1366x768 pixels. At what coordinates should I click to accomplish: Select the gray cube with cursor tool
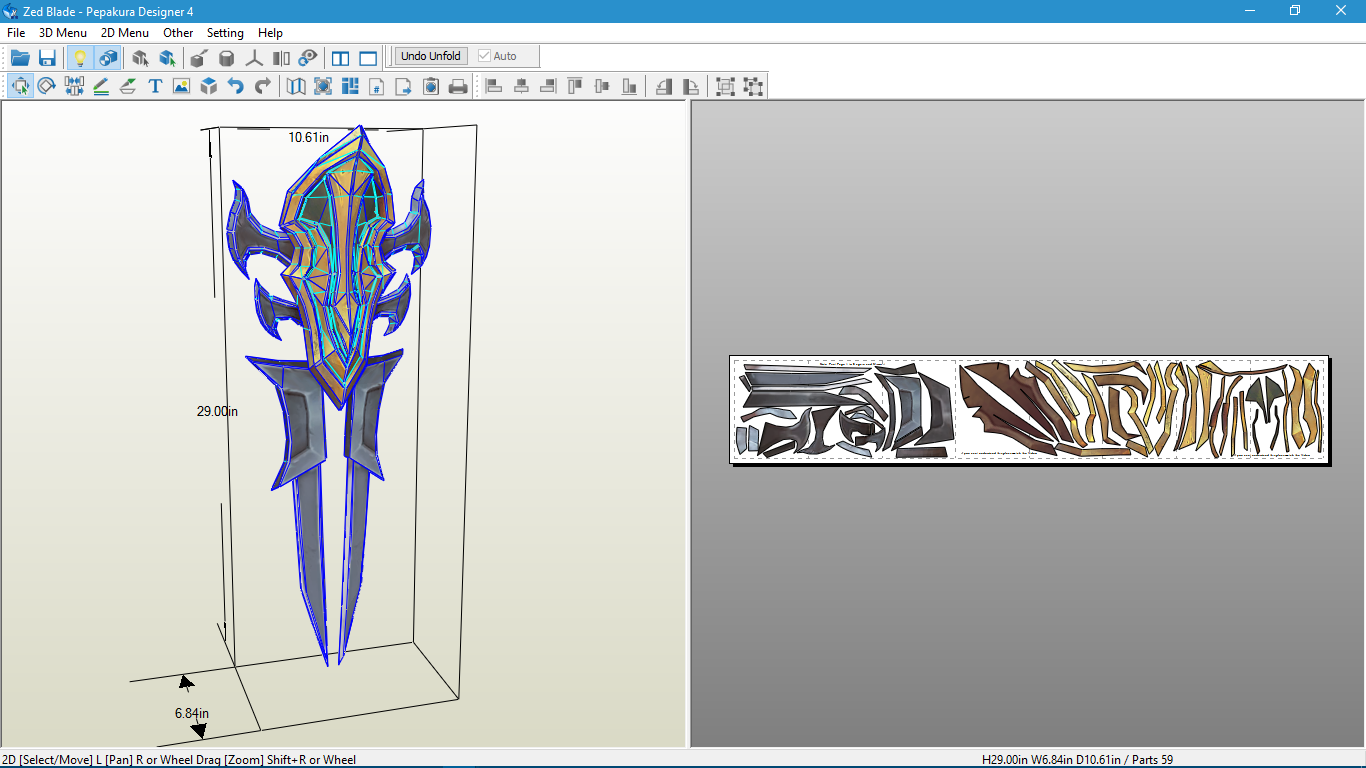(141, 58)
